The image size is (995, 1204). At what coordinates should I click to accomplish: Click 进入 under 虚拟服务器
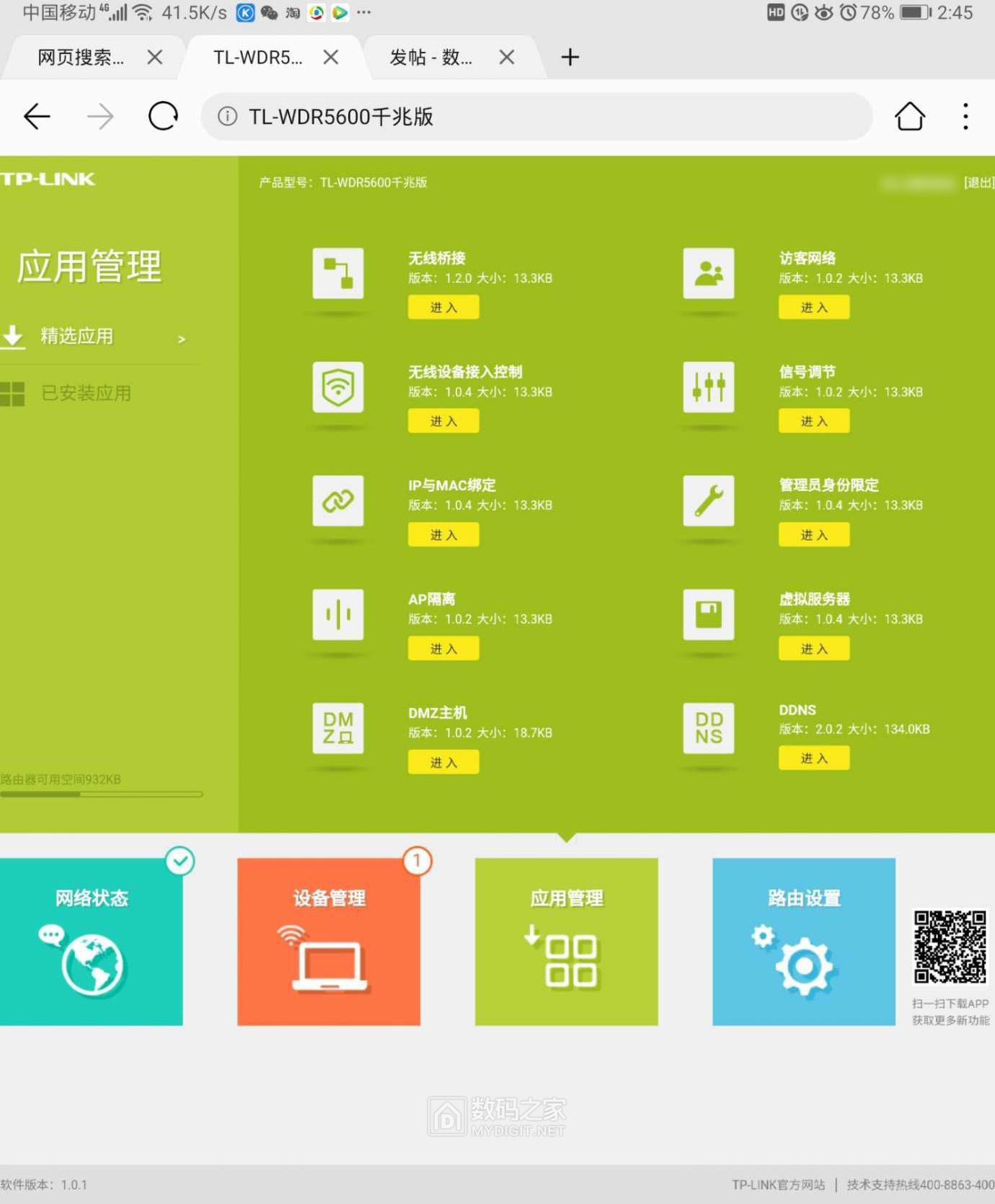[814, 649]
